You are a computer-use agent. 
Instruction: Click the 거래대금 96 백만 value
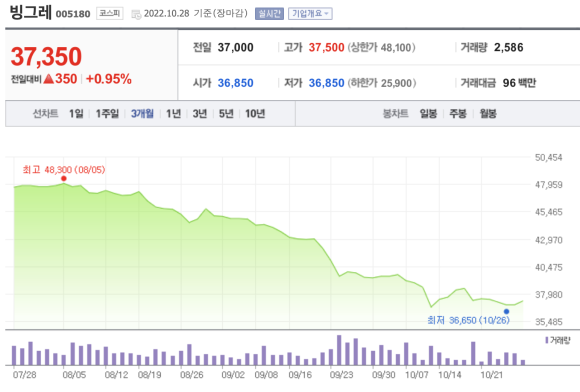[519, 83]
